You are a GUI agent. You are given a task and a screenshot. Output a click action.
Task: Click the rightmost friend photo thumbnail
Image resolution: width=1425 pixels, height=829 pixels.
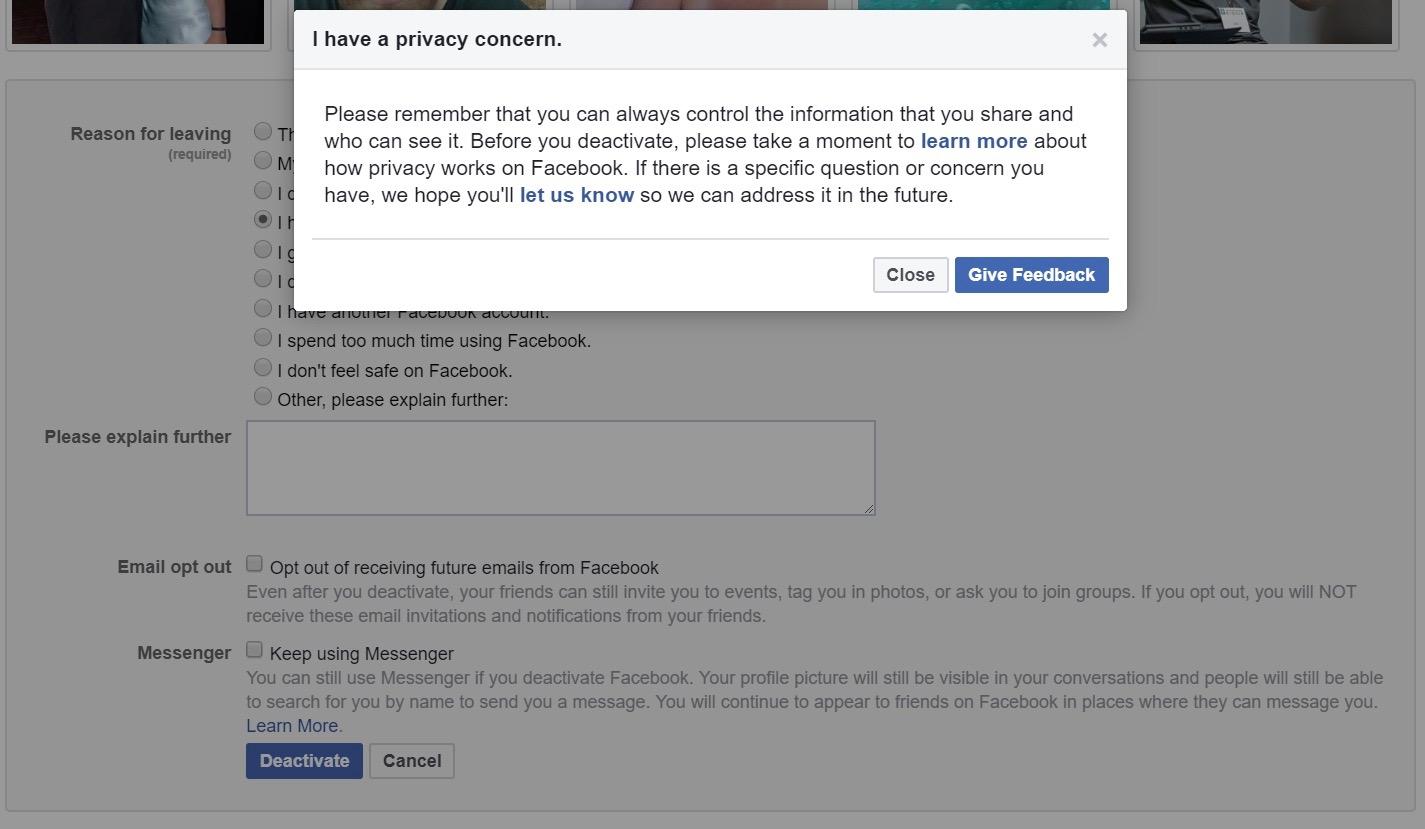(1265, 21)
